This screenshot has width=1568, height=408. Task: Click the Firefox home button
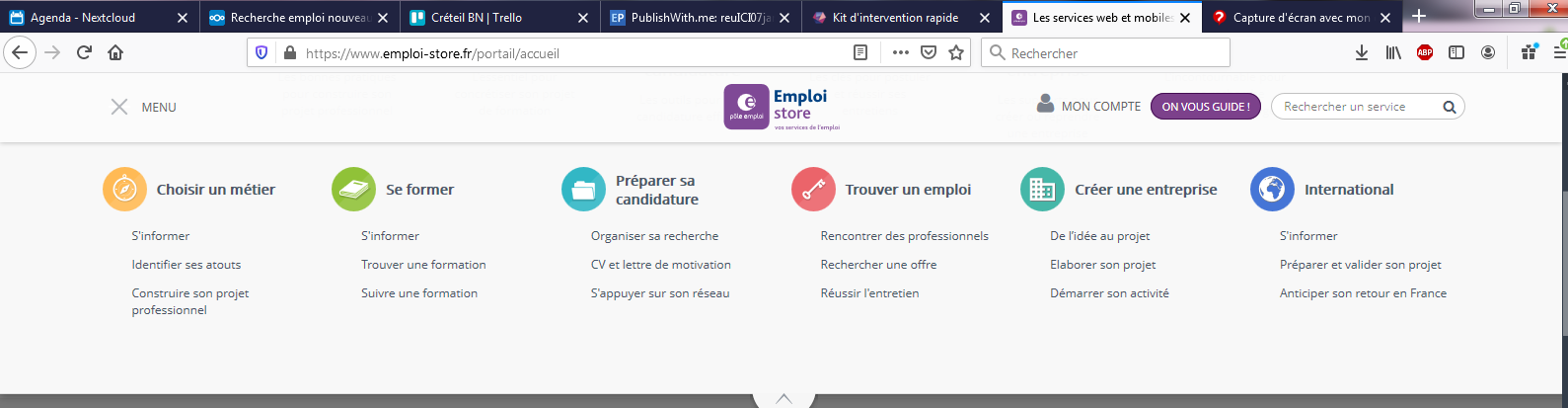[x=115, y=53]
